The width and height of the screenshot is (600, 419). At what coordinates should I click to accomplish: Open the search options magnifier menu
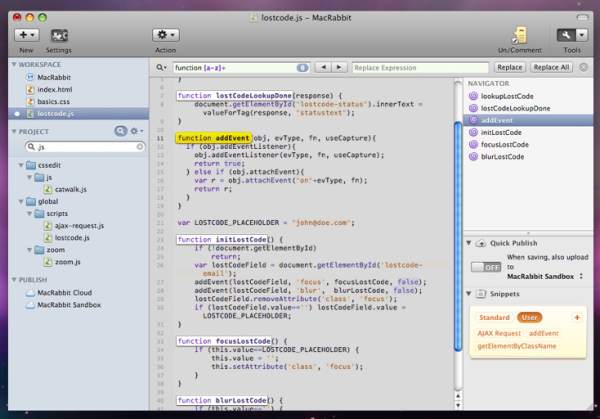(x=161, y=68)
